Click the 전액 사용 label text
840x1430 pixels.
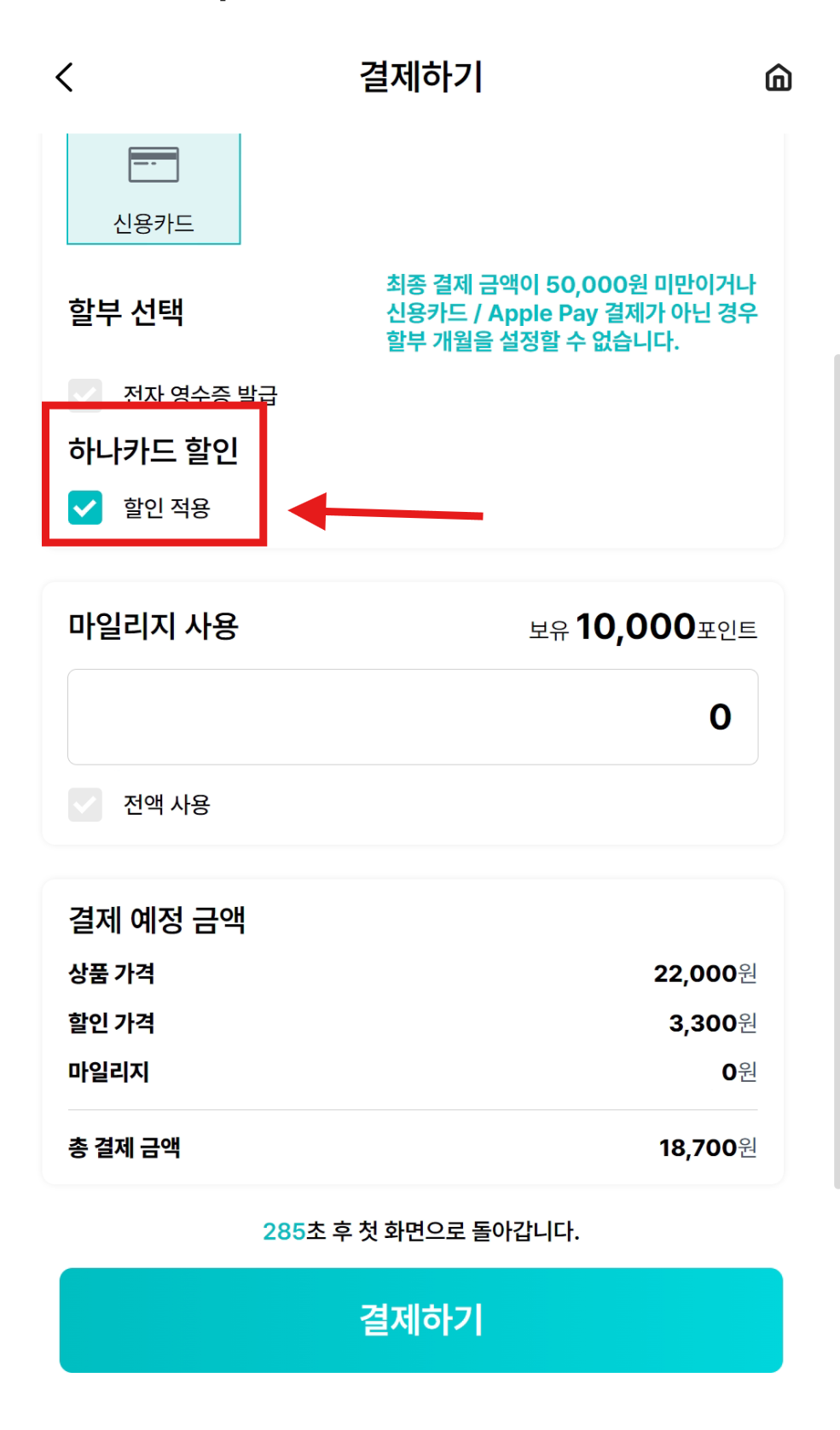point(167,805)
